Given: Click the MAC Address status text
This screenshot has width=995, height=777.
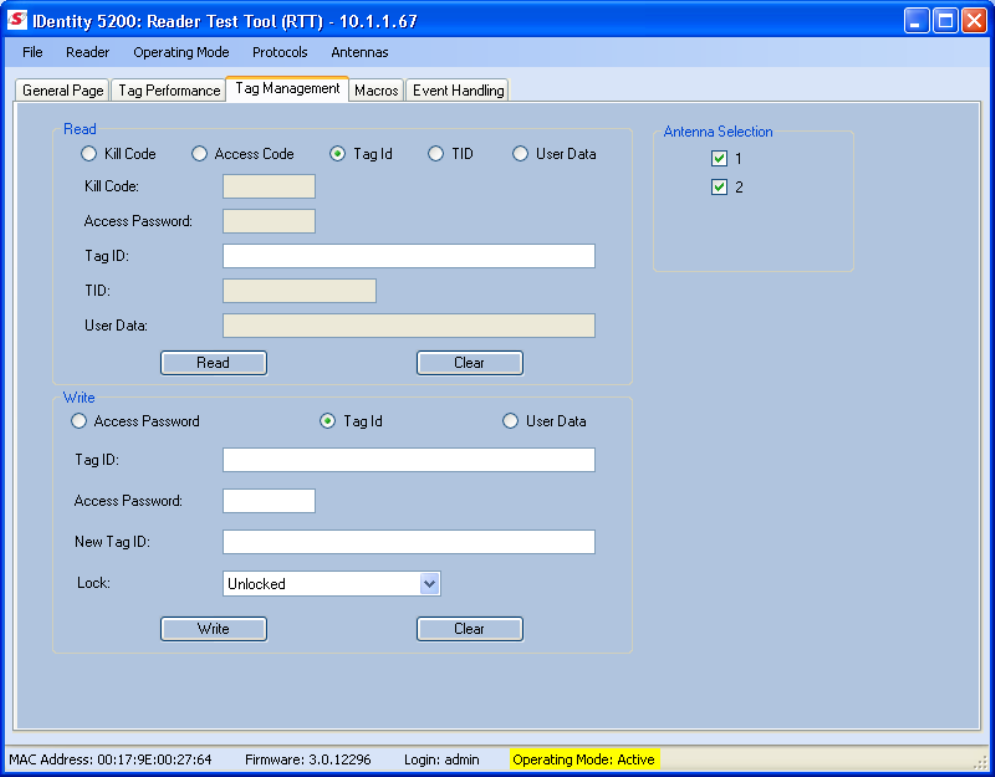Looking at the screenshot, I should 110,759.
